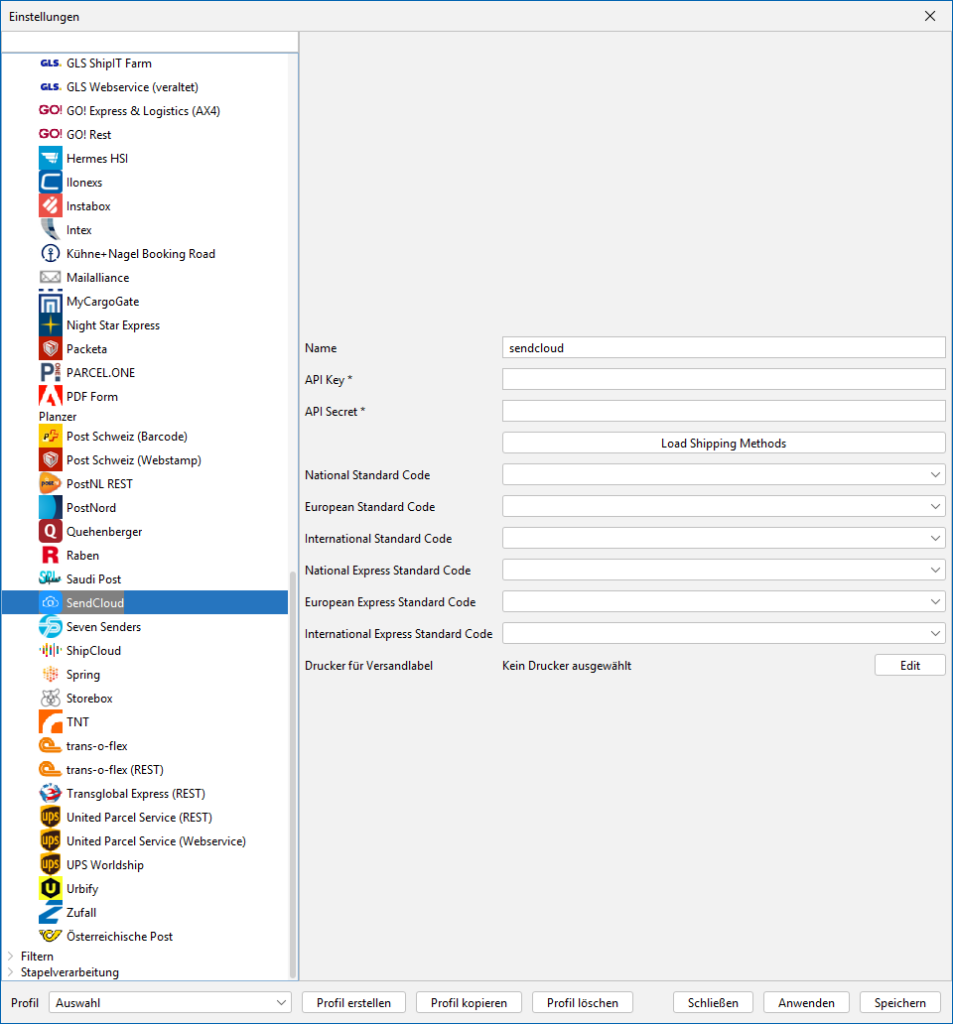The width and height of the screenshot is (953, 1024).
Task: Click the Österreichische Post icon
Action: point(50,936)
